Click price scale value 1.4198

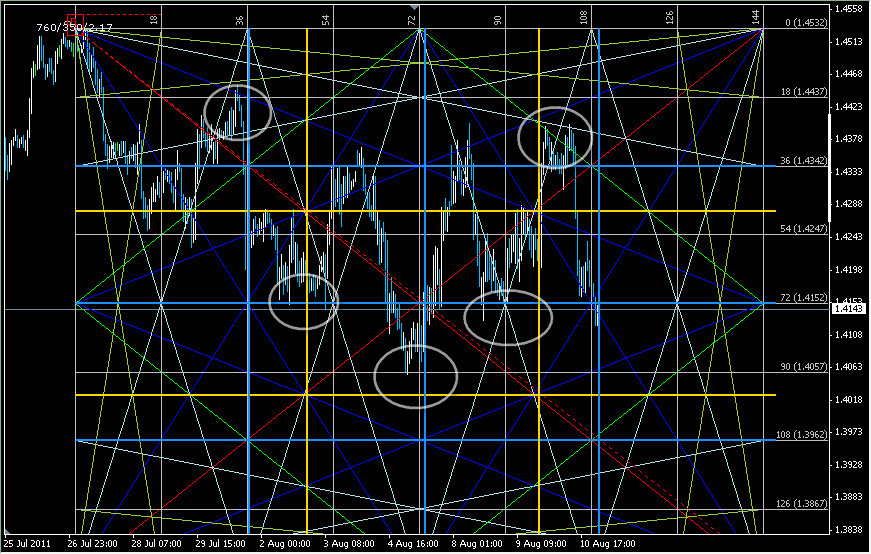pyautogui.click(x=849, y=270)
